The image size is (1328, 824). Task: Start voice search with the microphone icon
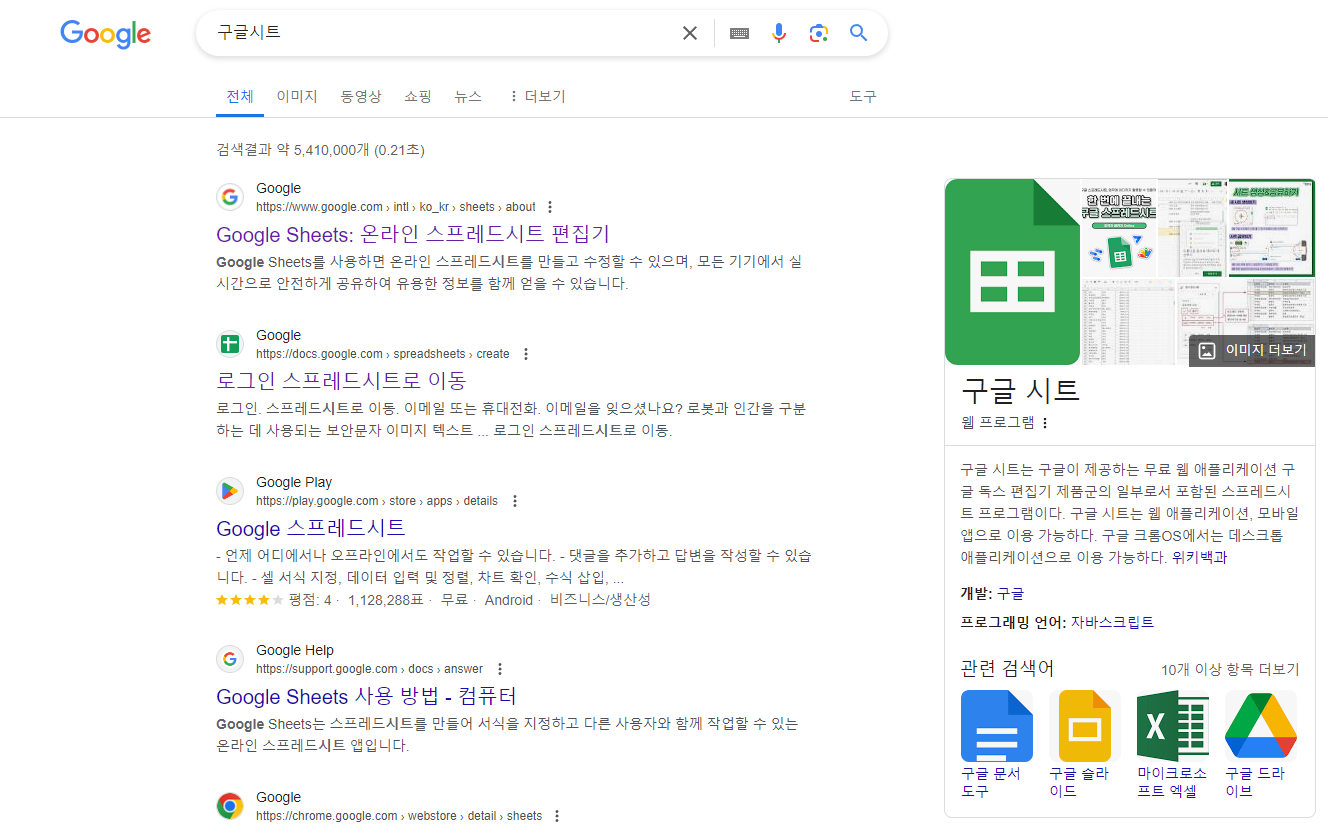click(779, 33)
